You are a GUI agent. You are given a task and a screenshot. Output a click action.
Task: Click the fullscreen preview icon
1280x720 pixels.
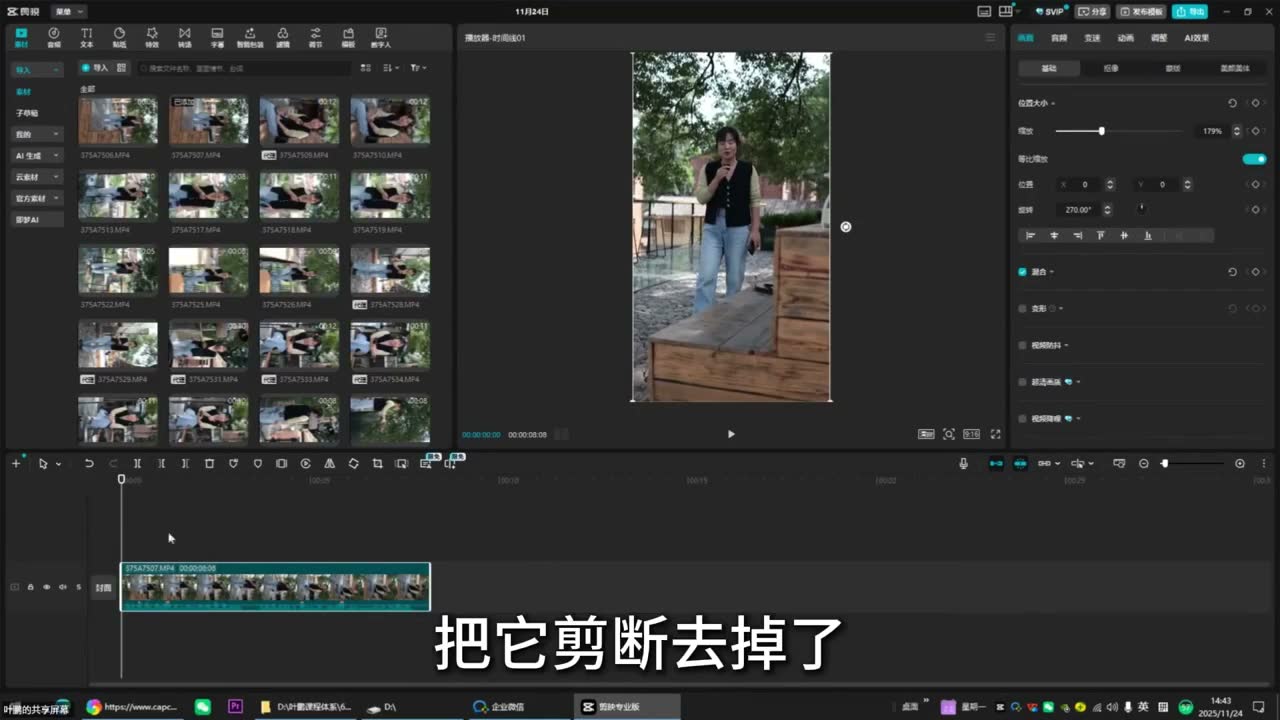click(x=995, y=434)
